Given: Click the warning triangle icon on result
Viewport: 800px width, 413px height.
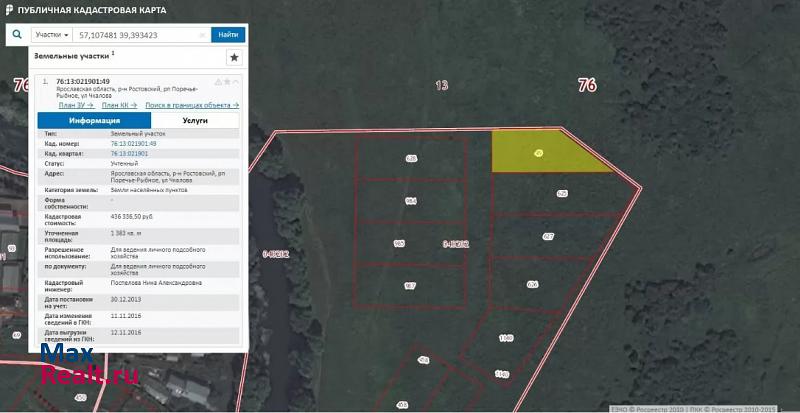Looking at the screenshot, I should point(219,81).
